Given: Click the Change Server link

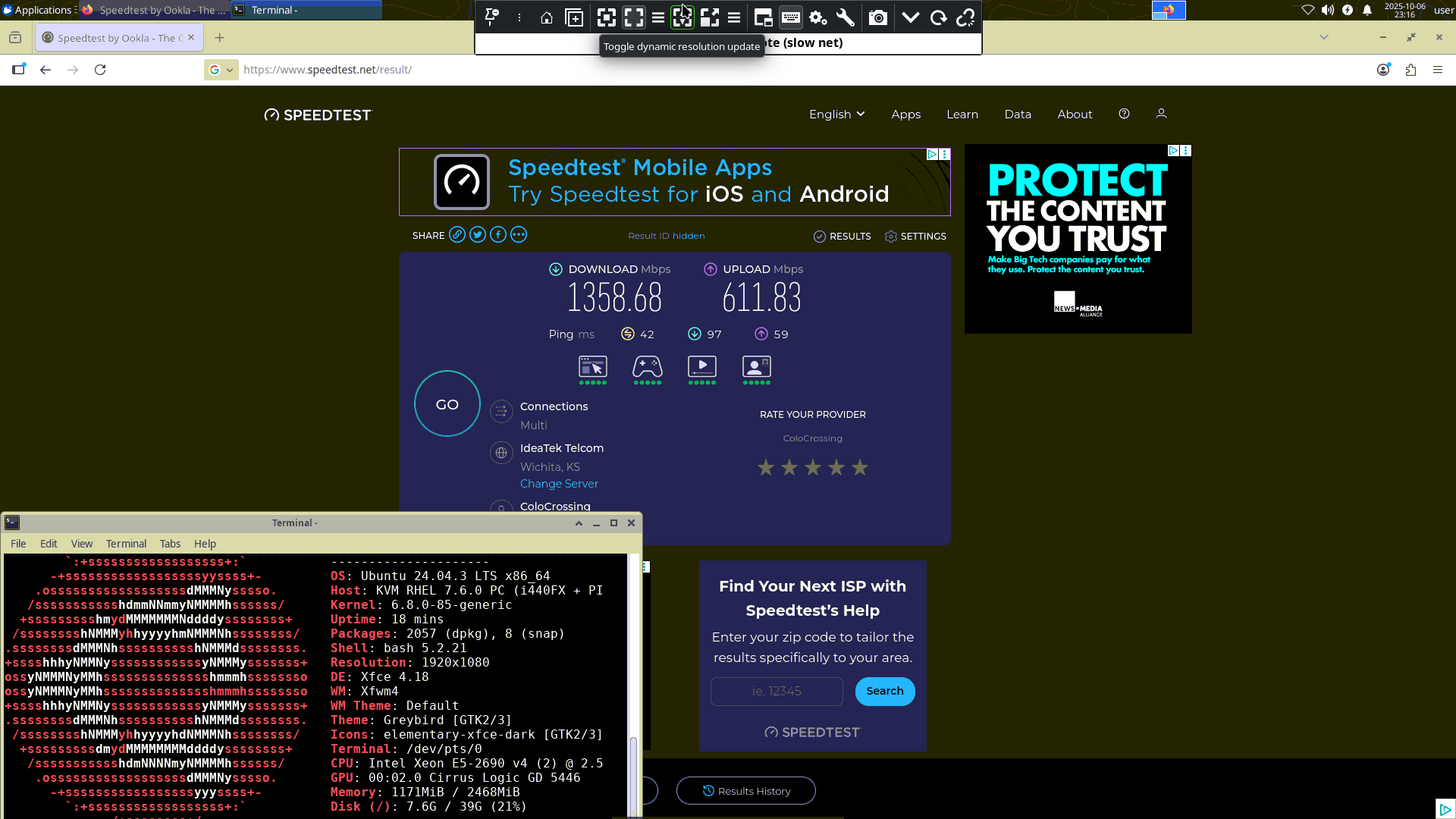Looking at the screenshot, I should point(559,484).
